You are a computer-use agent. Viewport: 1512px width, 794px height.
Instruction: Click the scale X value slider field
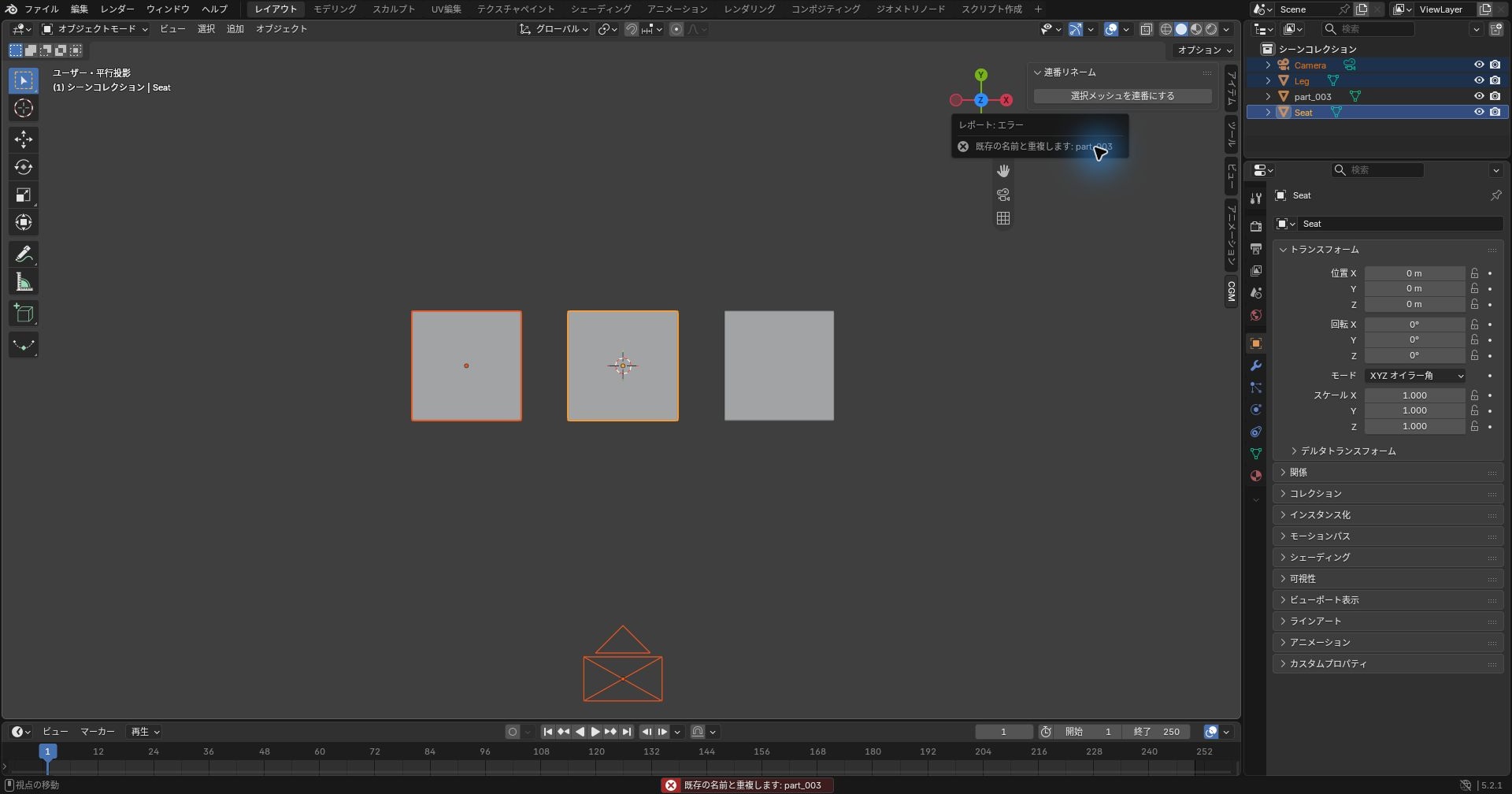coord(1414,395)
